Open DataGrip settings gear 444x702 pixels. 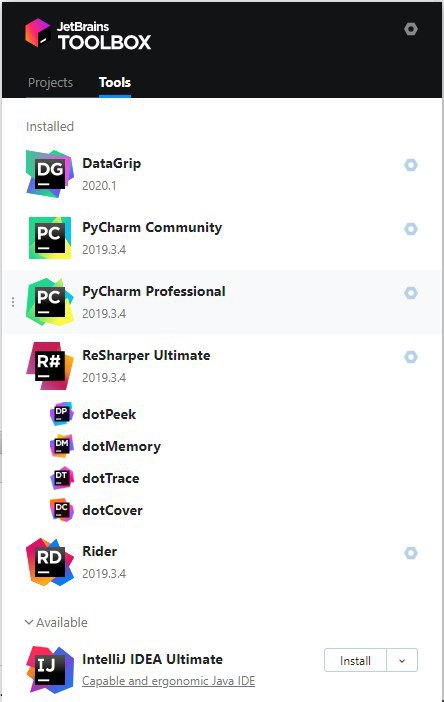coord(410,165)
